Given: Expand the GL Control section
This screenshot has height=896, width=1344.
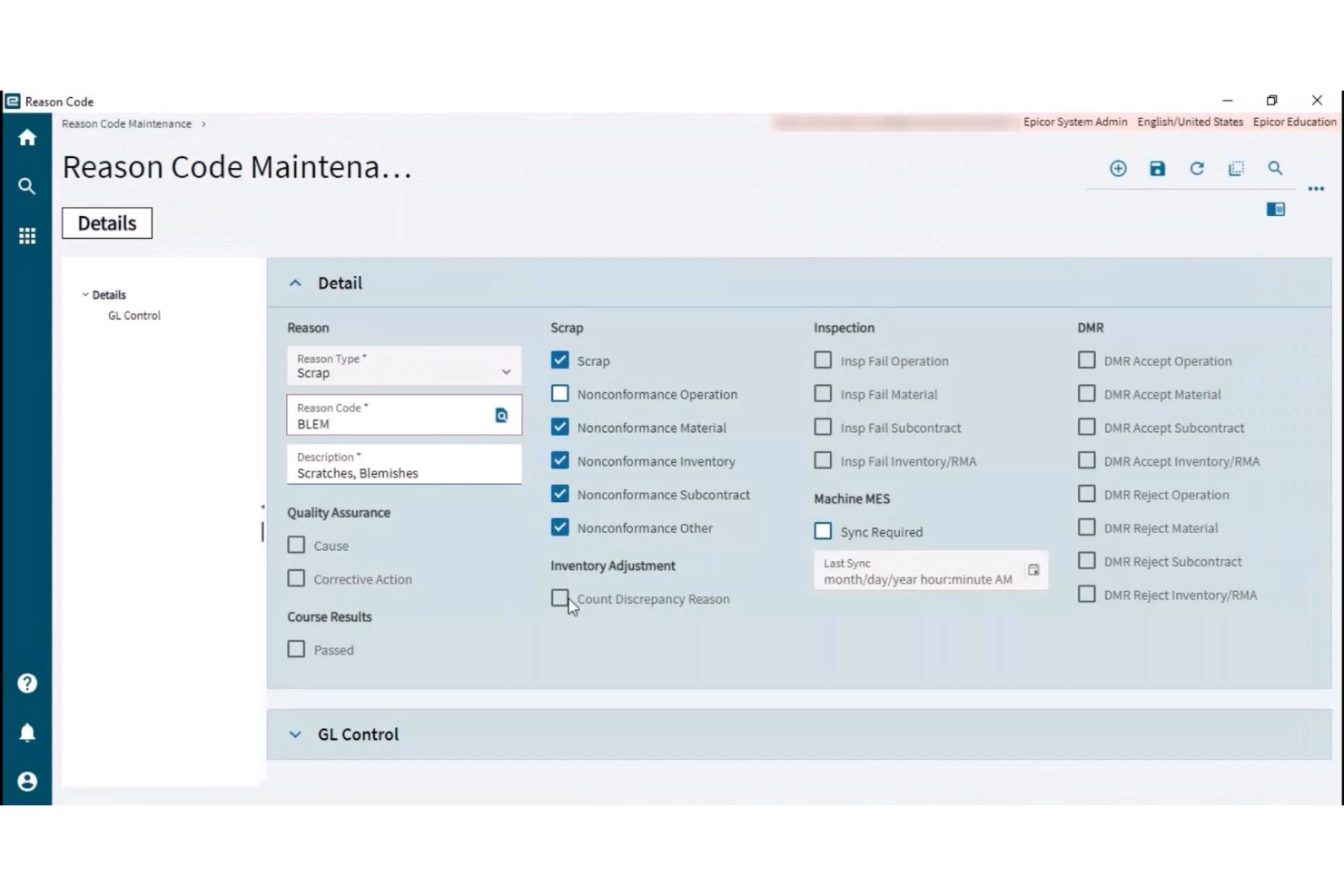Looking at the screenshot, I should (x=294, y=734).
